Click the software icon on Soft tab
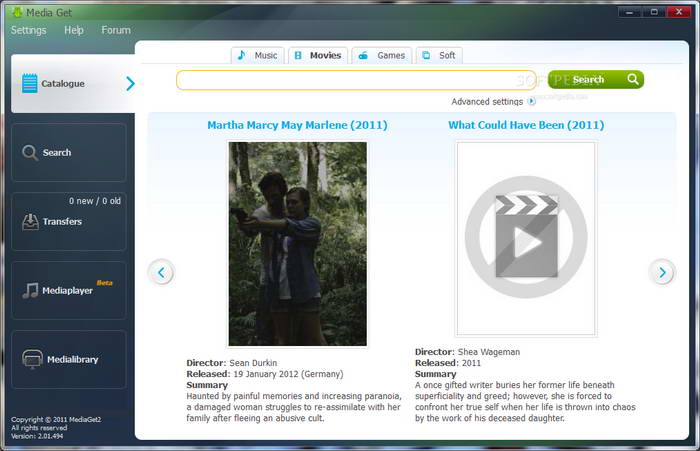 click(426, 55)
